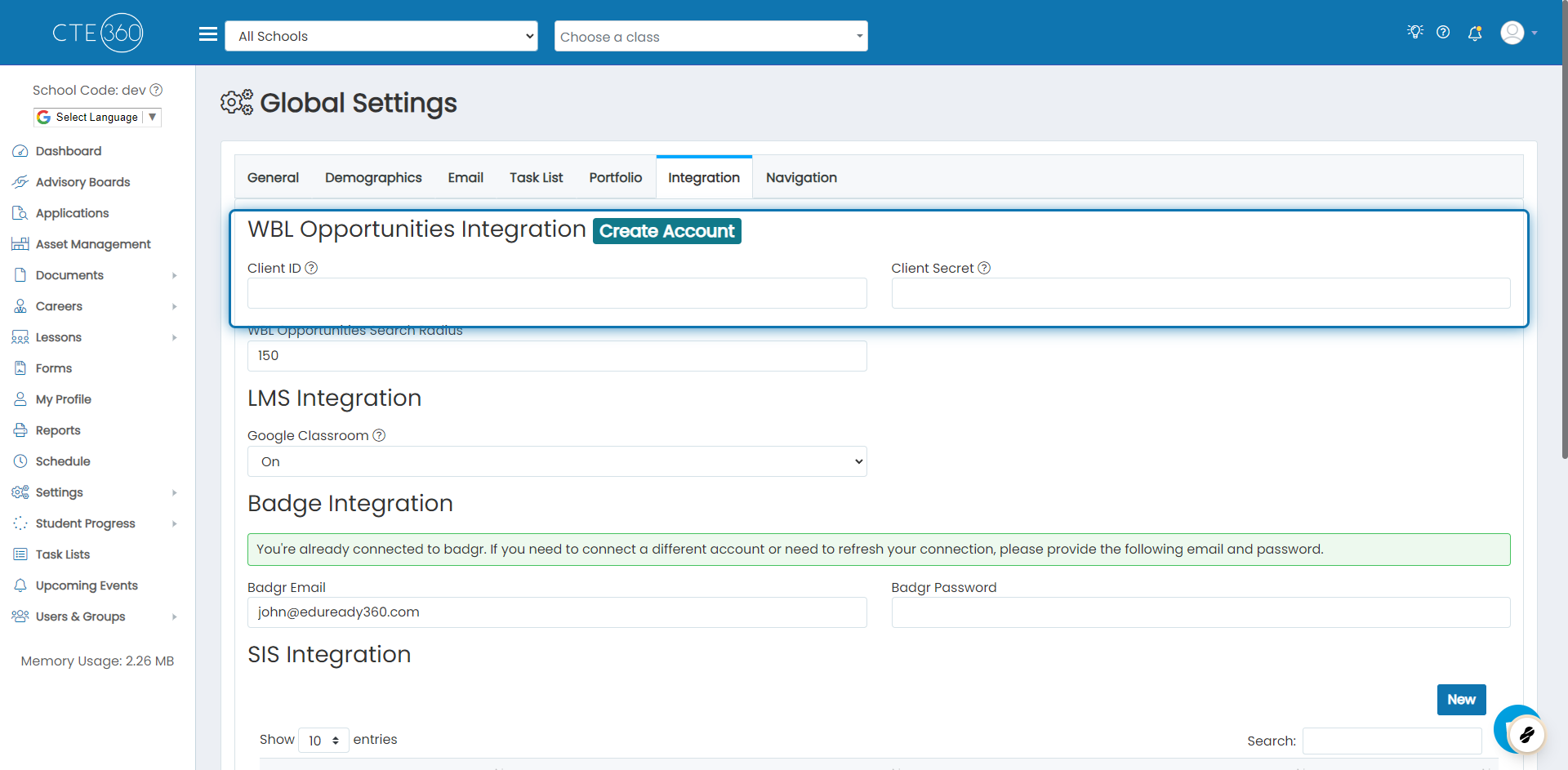This screenshot has width=1568, height=770.
Task: Show Google Classroom help icon
Action: pos(379,435)
